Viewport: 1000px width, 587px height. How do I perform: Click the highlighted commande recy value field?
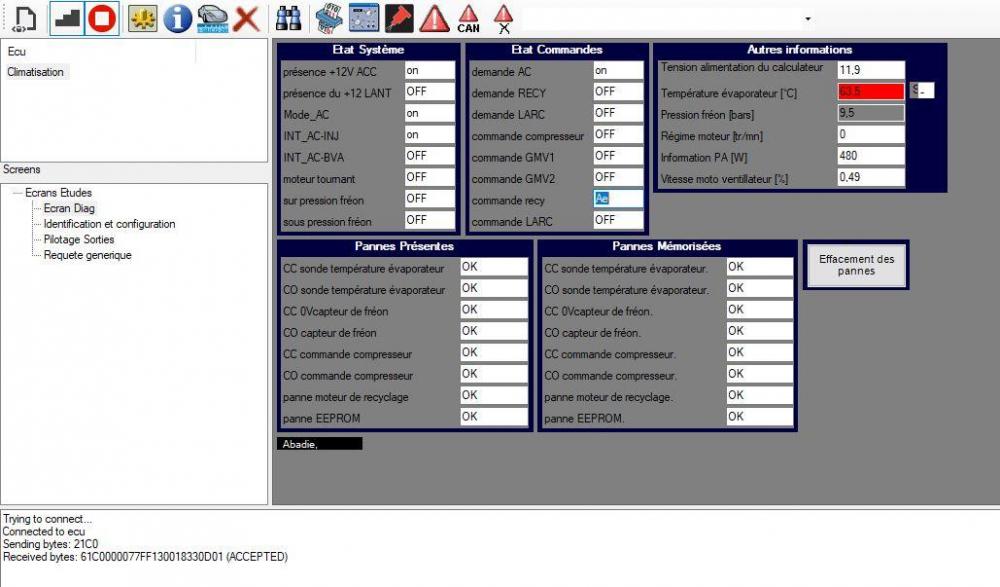click(x=618, y=198)
